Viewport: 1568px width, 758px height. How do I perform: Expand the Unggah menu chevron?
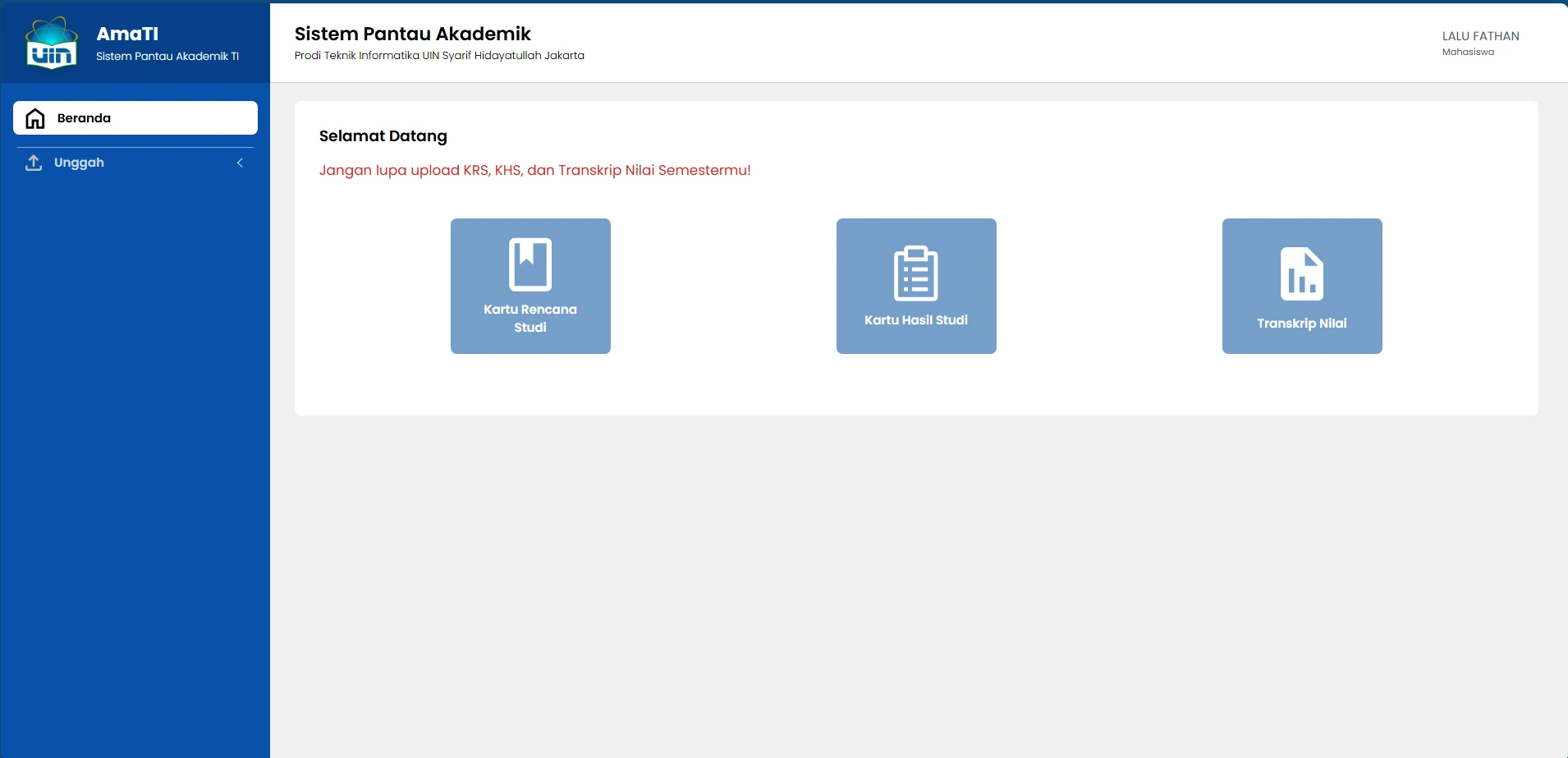pos(240,163)
